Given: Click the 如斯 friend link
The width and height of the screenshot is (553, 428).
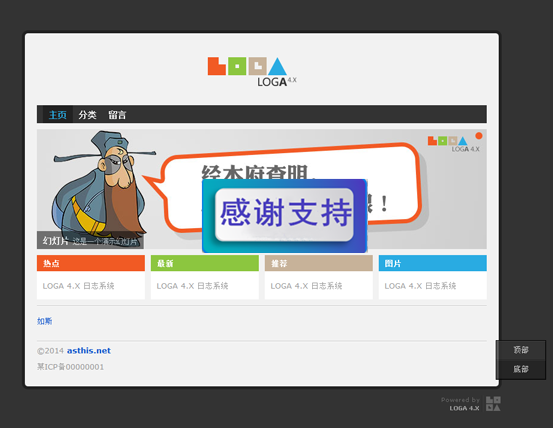Looking at the screenshot, I should pos(44,321).
